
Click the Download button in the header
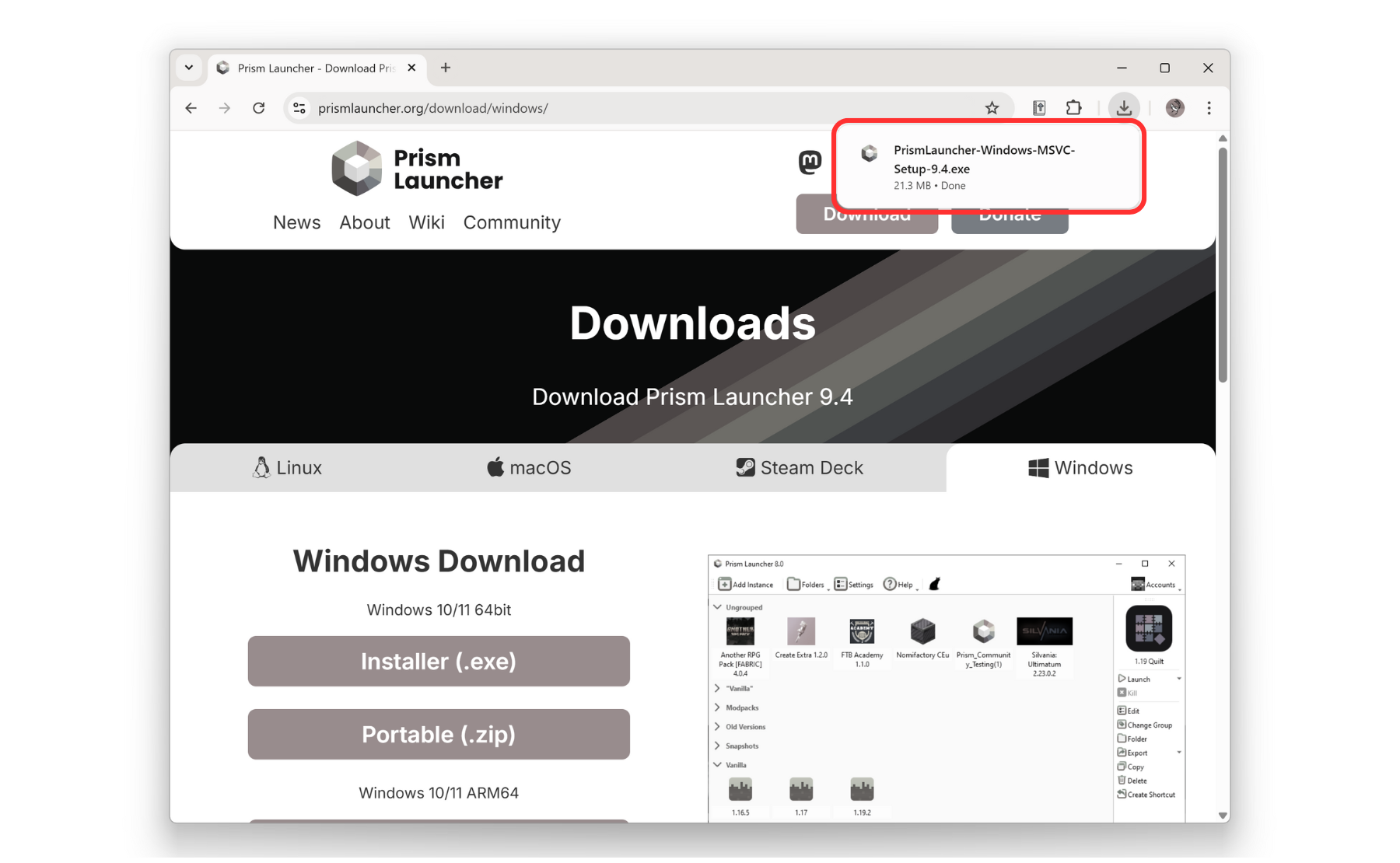tap(866, 220)
